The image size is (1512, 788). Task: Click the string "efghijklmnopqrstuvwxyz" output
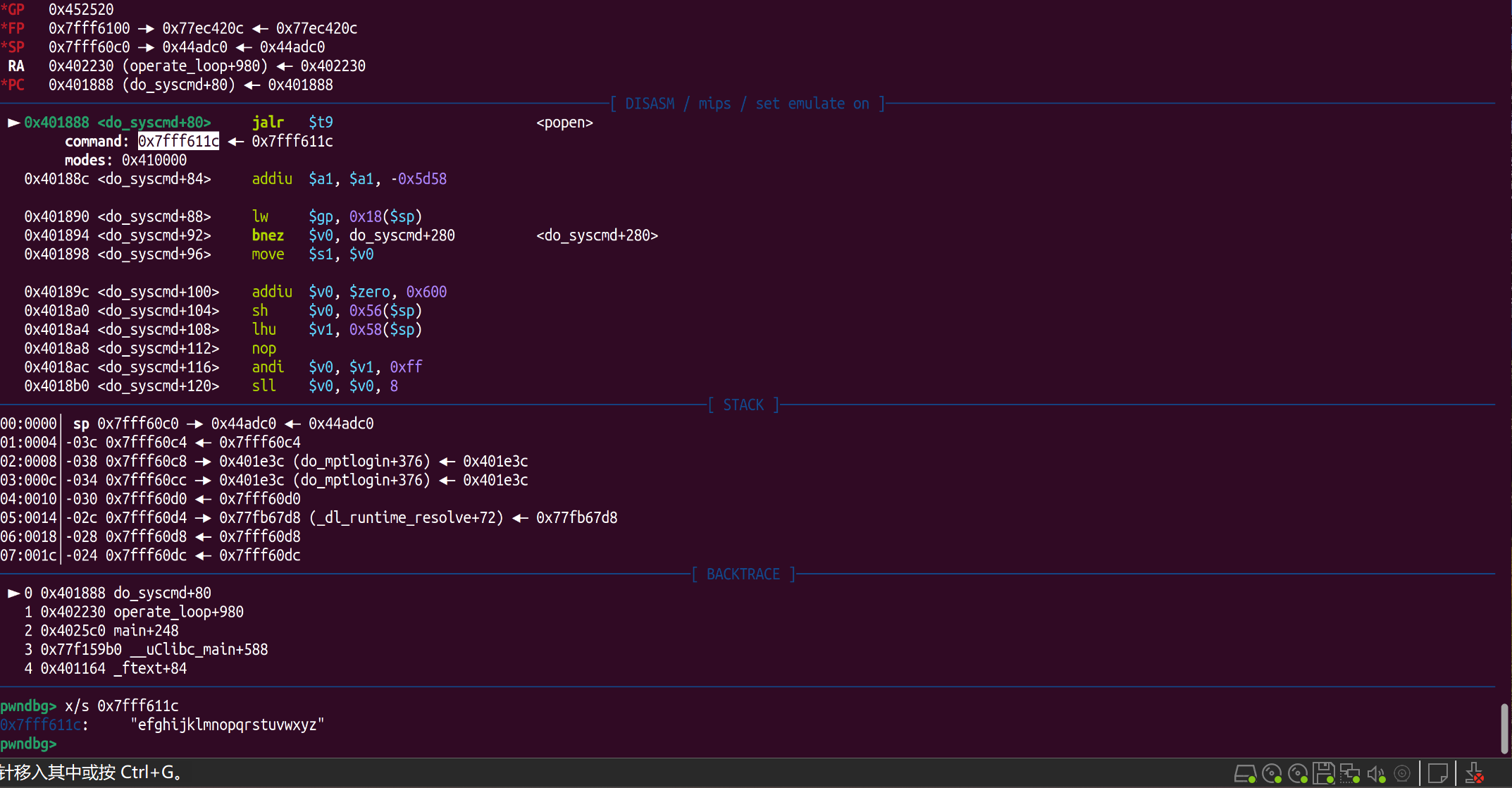pos(228,725)
